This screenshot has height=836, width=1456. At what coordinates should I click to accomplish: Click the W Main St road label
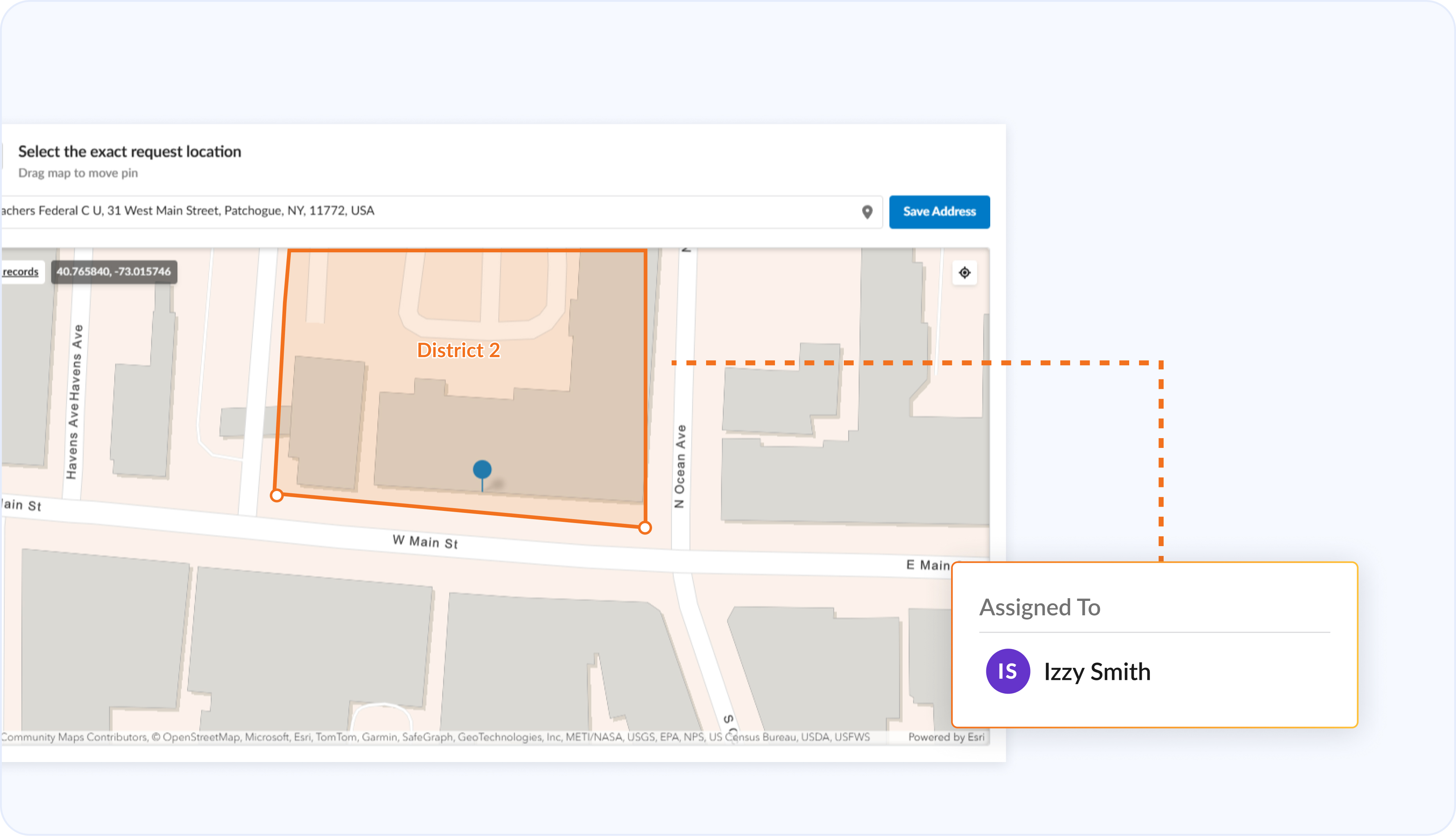pyautogui.click(x=425, y=541)
